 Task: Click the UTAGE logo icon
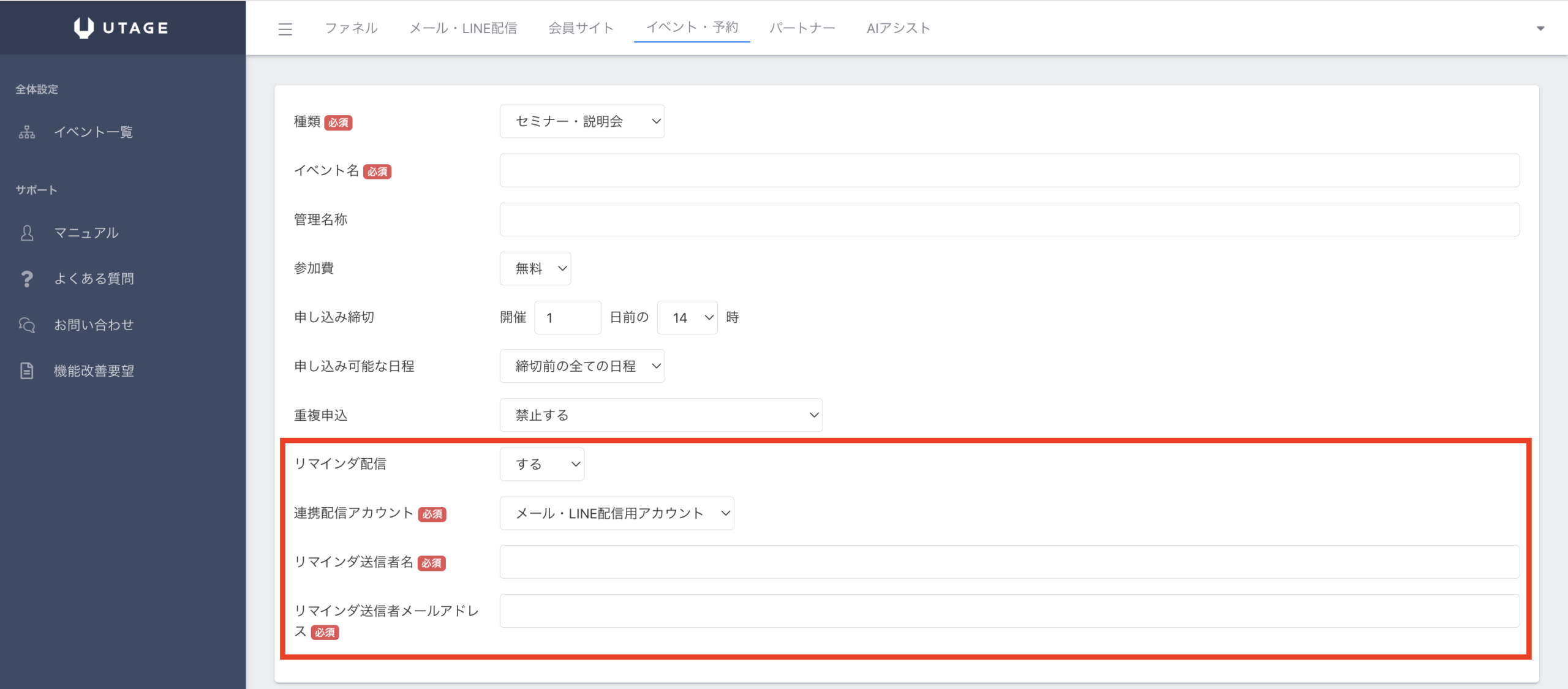click(84, 28)
